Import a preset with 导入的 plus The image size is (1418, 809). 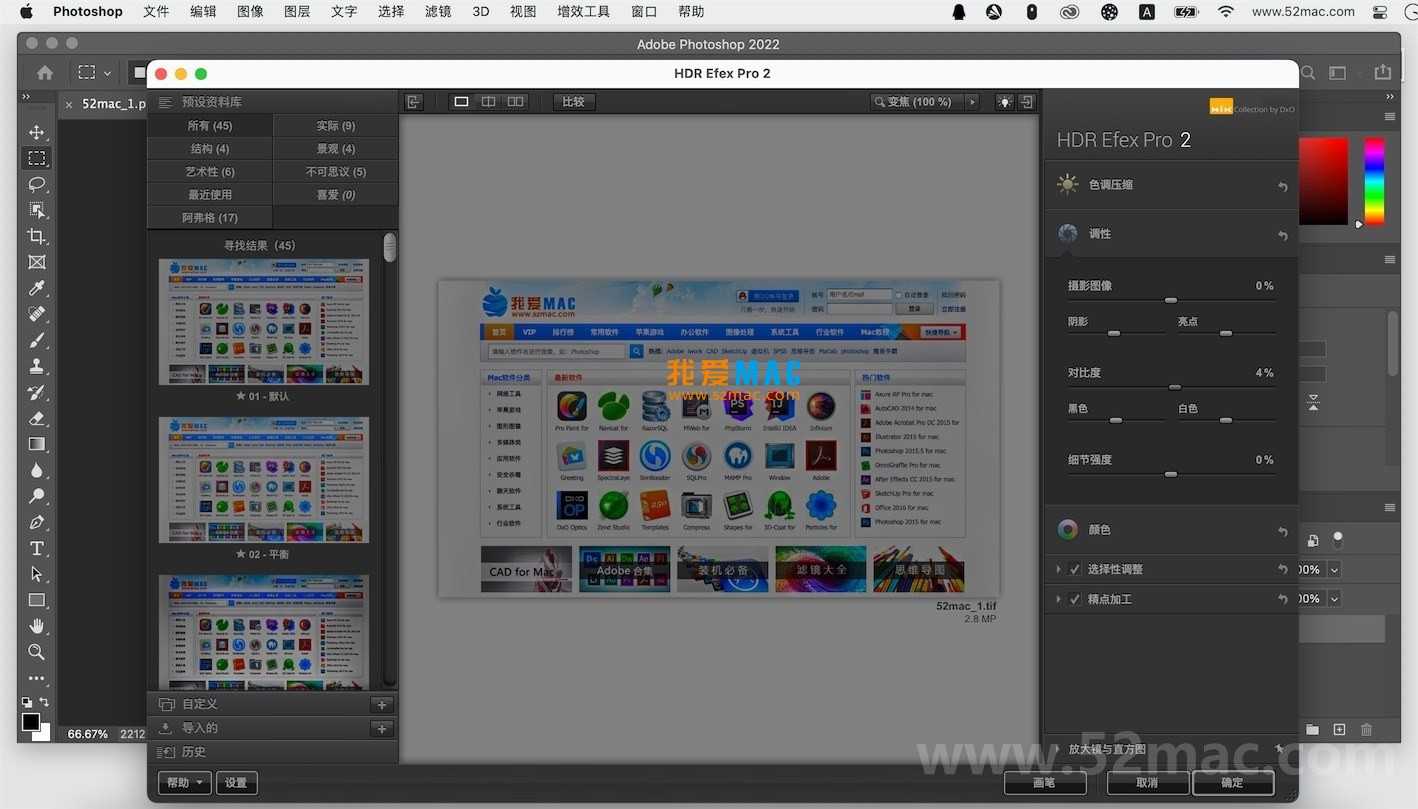(x=381, y=728)
